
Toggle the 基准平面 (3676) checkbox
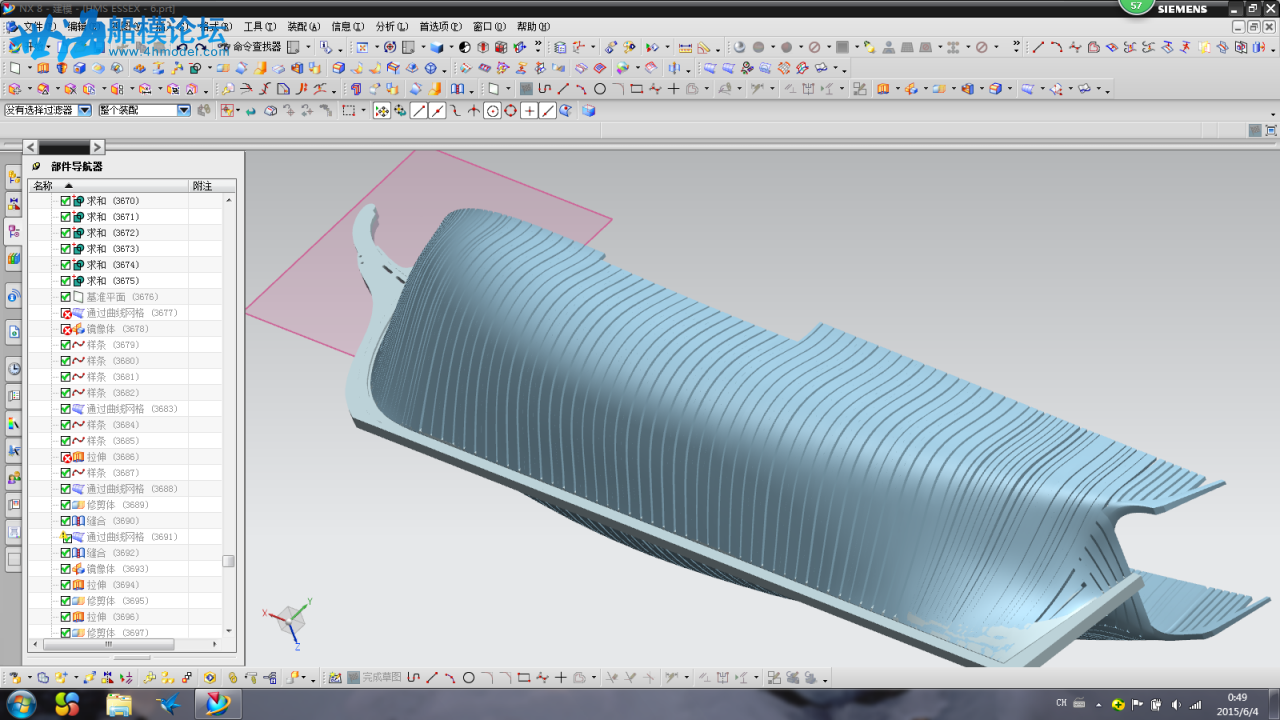point(66,297)
